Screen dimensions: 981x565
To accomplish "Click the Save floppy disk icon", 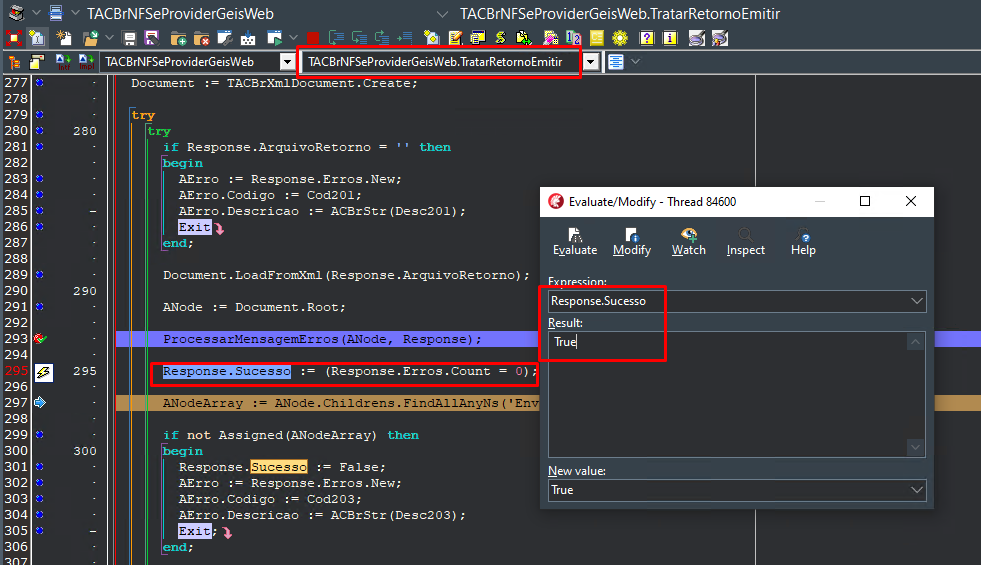I will coord(130,38).
